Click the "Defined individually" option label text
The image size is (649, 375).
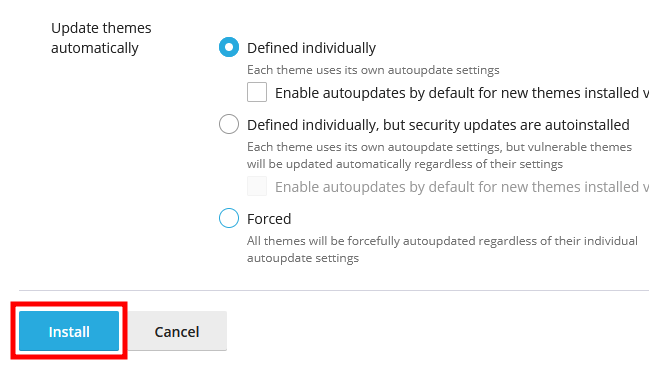click(x=311, y=48)
